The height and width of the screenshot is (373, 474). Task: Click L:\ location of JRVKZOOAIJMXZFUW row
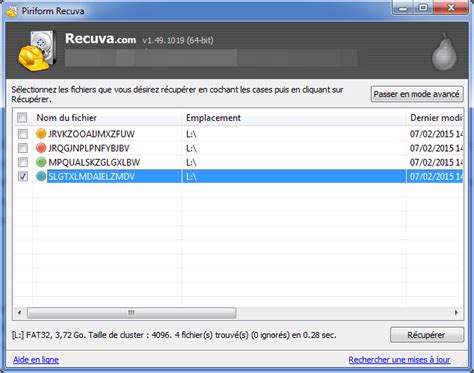(x=191, y=134)
